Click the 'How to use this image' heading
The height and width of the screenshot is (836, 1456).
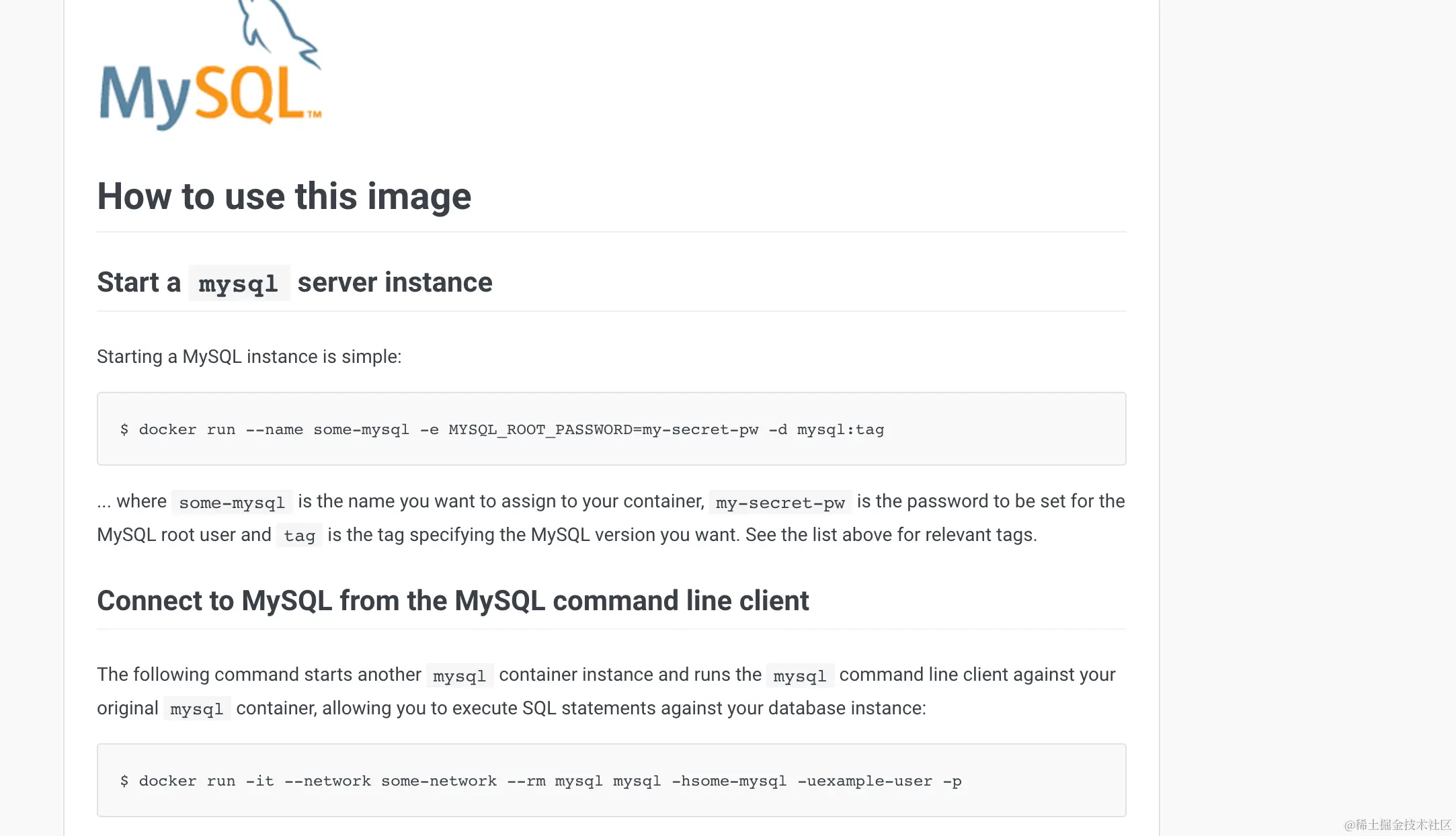284,196
